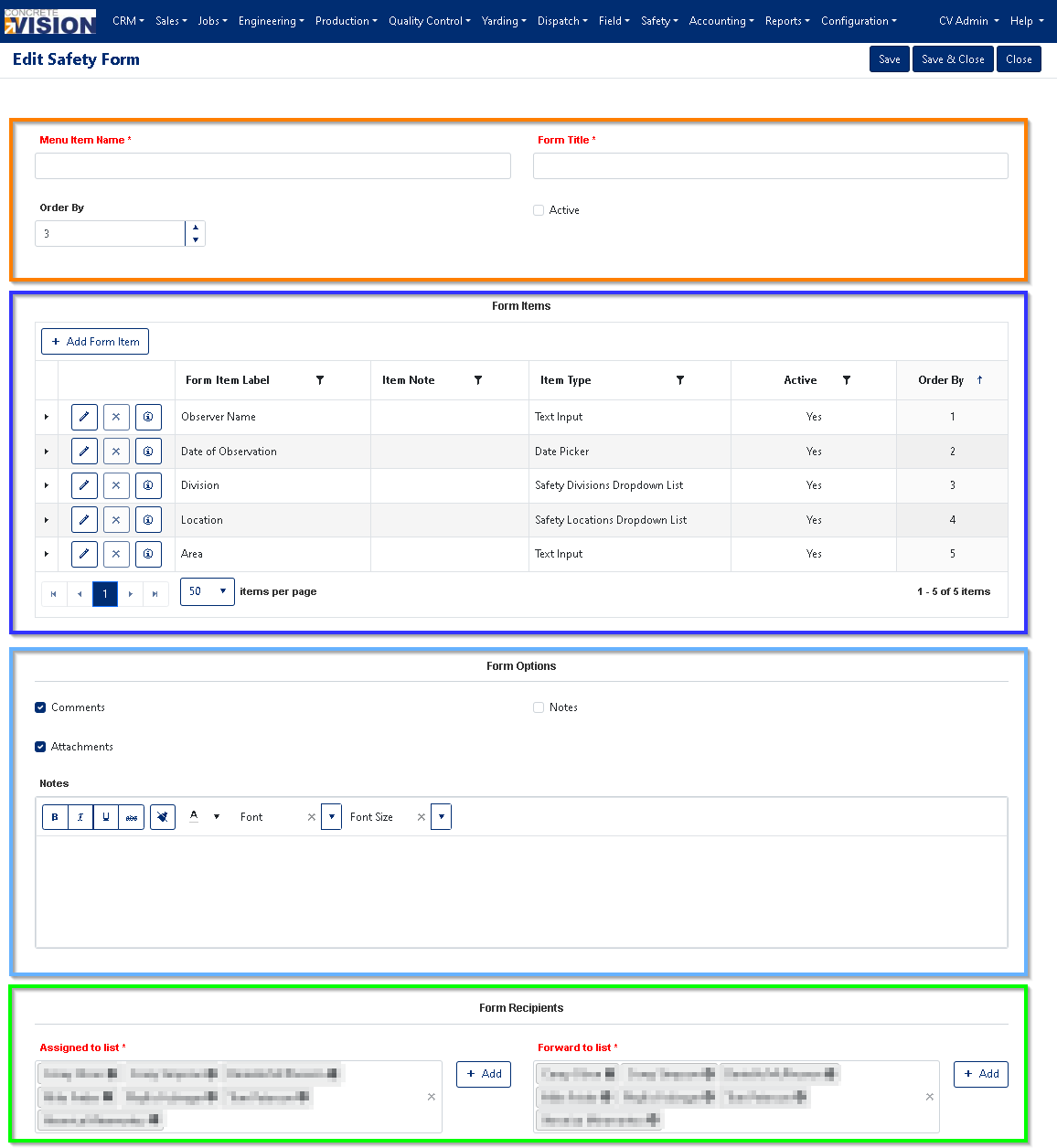Edit the Observer Name form item
The width and height of the screenshot is (1057, 1148).
[x=84, y=417]
